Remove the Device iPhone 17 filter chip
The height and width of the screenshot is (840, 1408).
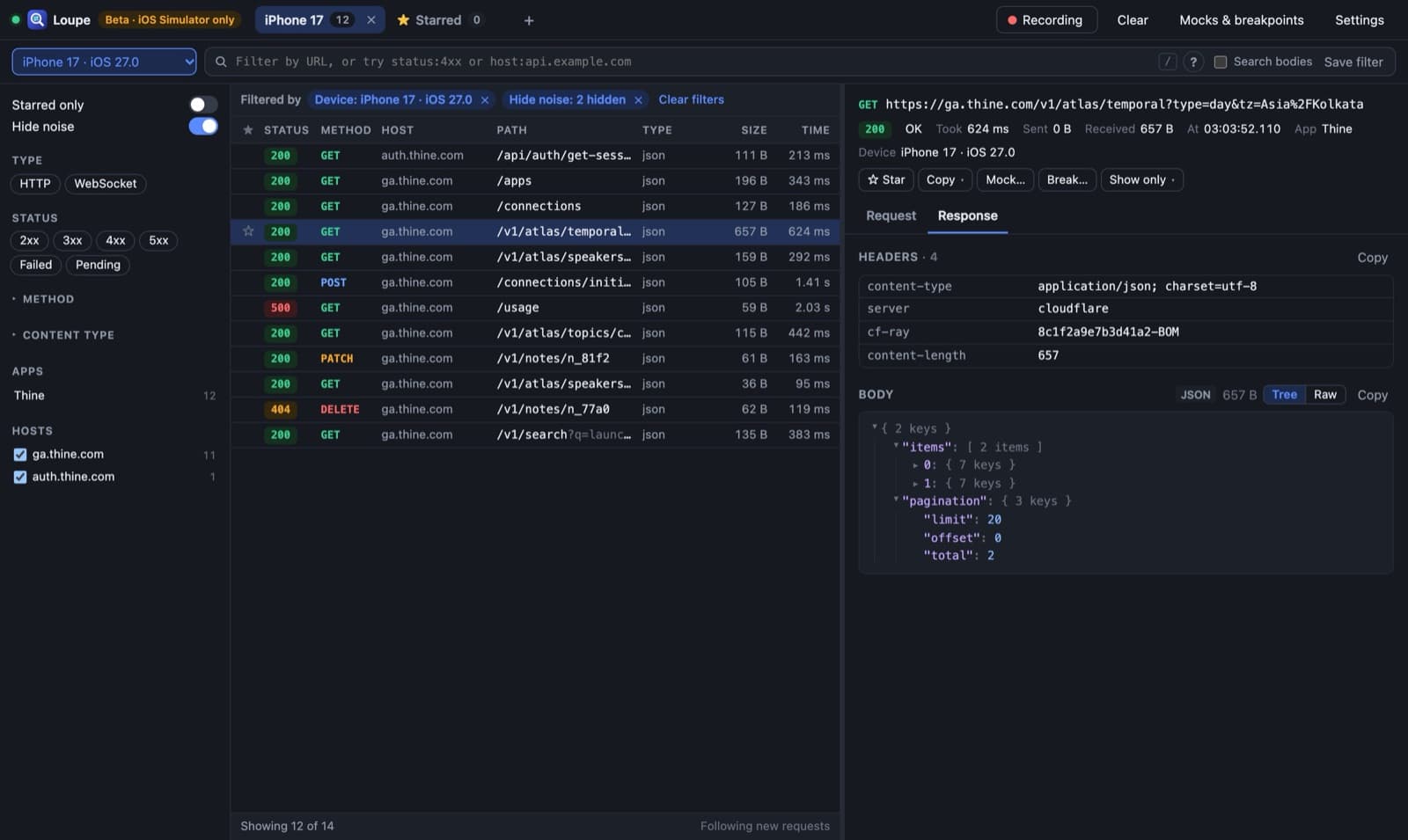pos(484,100)
